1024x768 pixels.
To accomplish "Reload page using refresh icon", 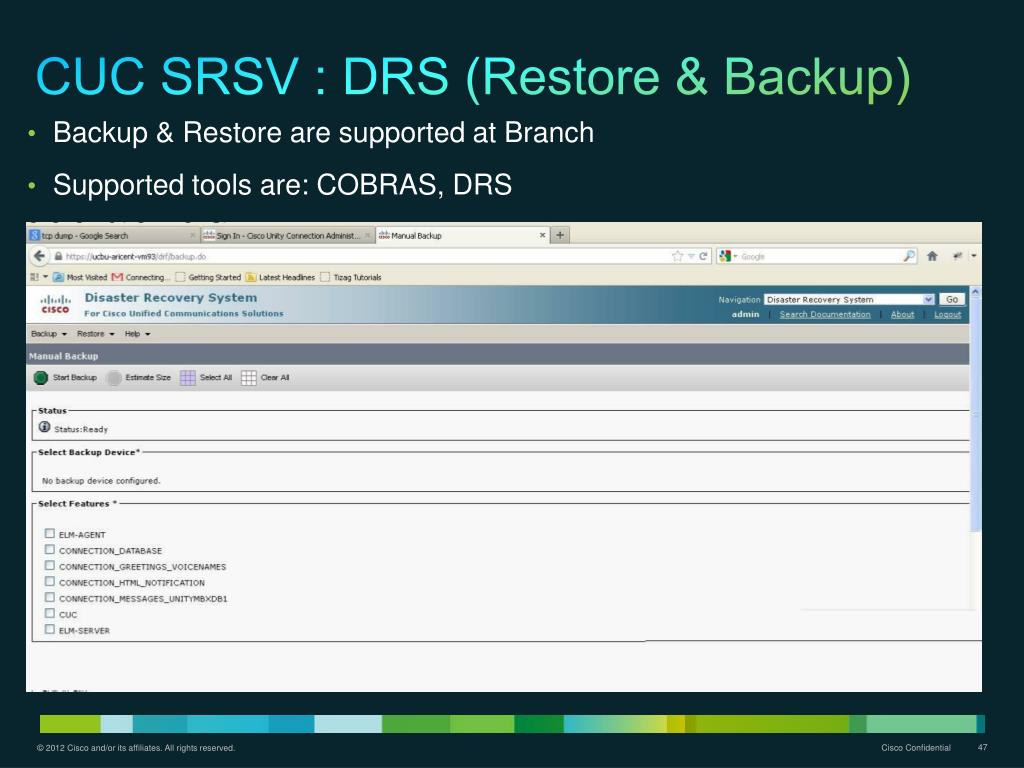I will pos(703,256).
